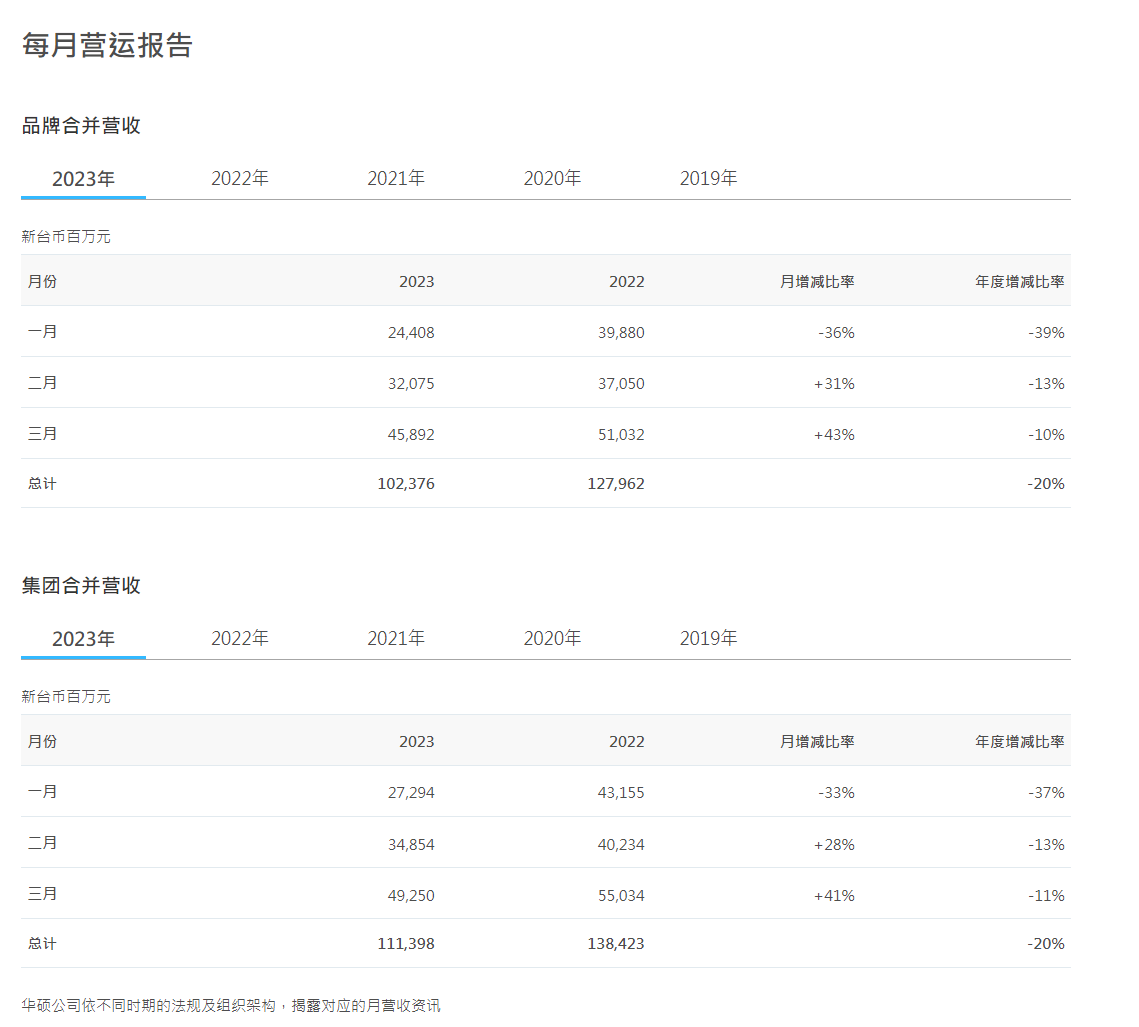
Task: Show 2020年 data for 集团合并营收
Action: coord(552,639)
